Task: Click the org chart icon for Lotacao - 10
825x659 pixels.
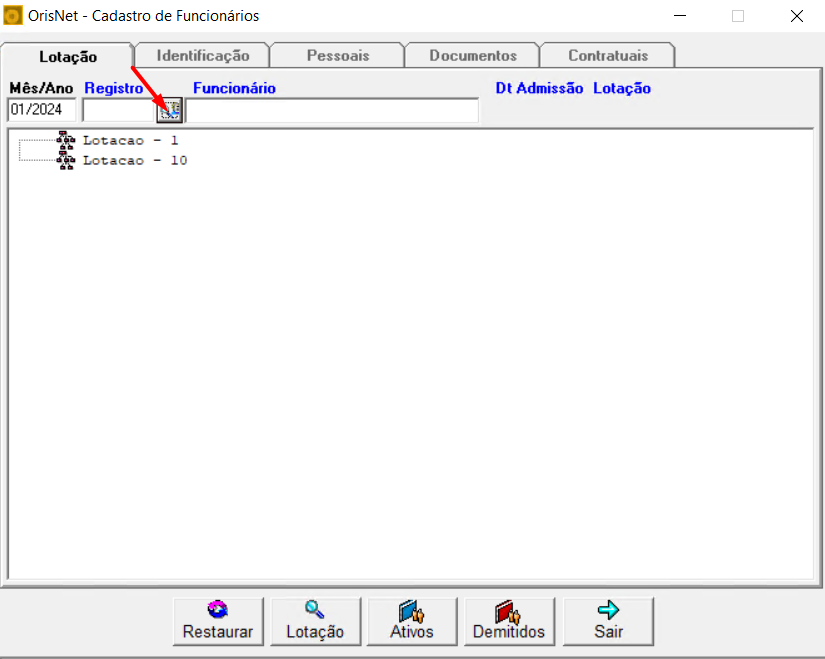Action: pos(67,160)
